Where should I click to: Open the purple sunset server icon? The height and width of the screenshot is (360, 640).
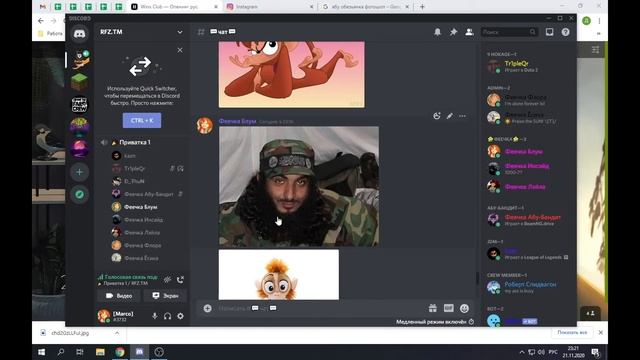pyautogui.click(x=80, y=149)
